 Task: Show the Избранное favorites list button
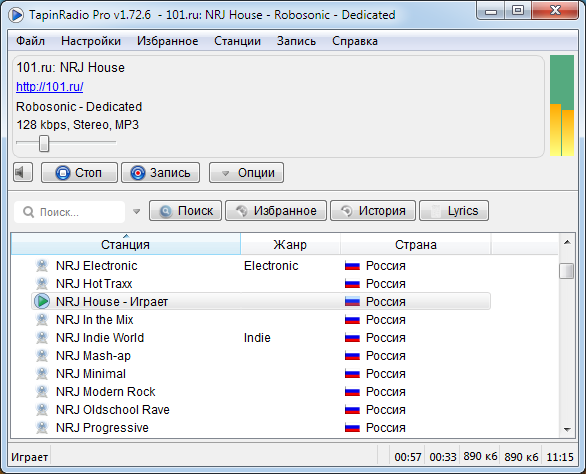(276, 210)
